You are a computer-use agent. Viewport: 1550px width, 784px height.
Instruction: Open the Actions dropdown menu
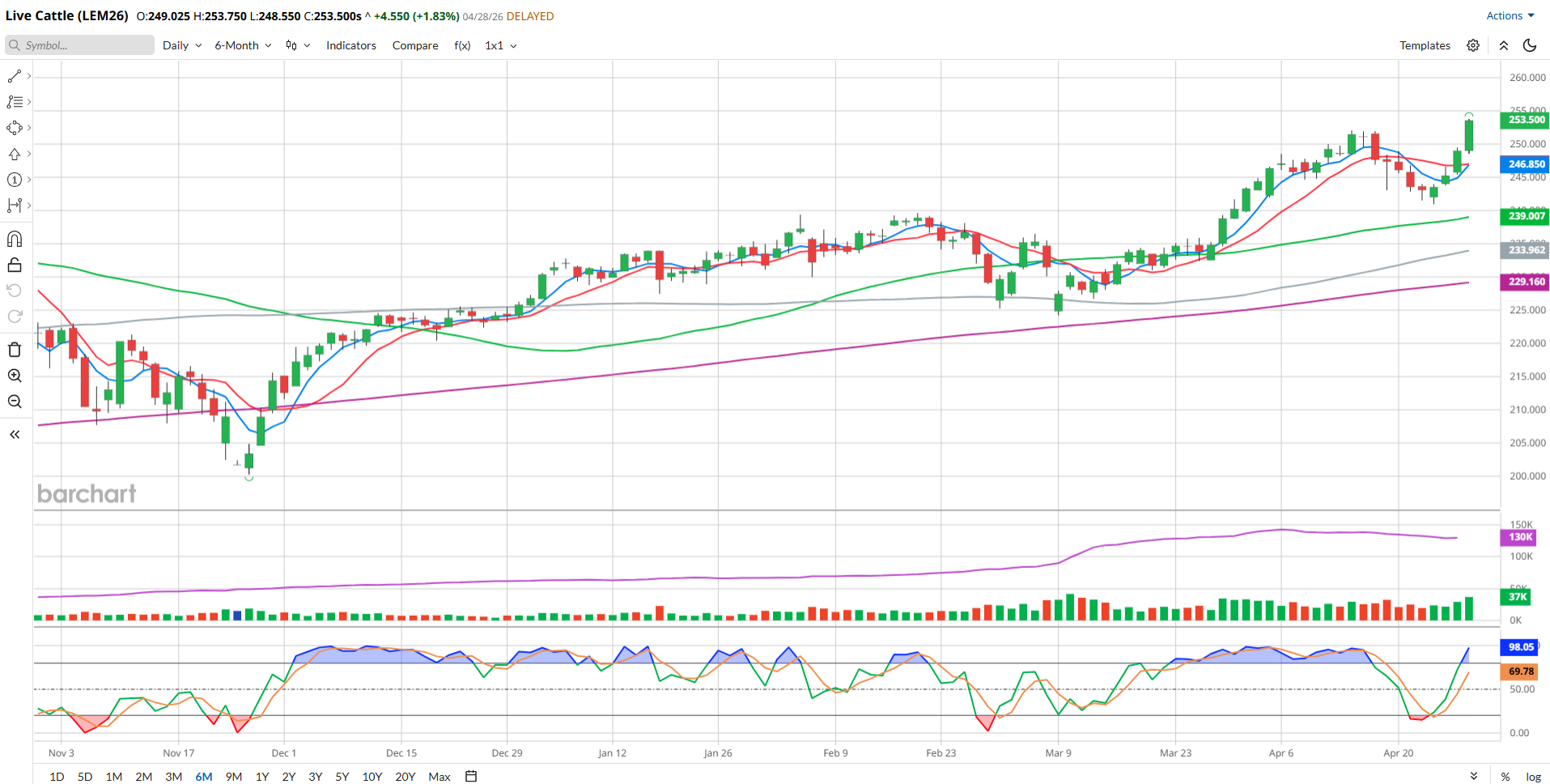[1510, 15]
